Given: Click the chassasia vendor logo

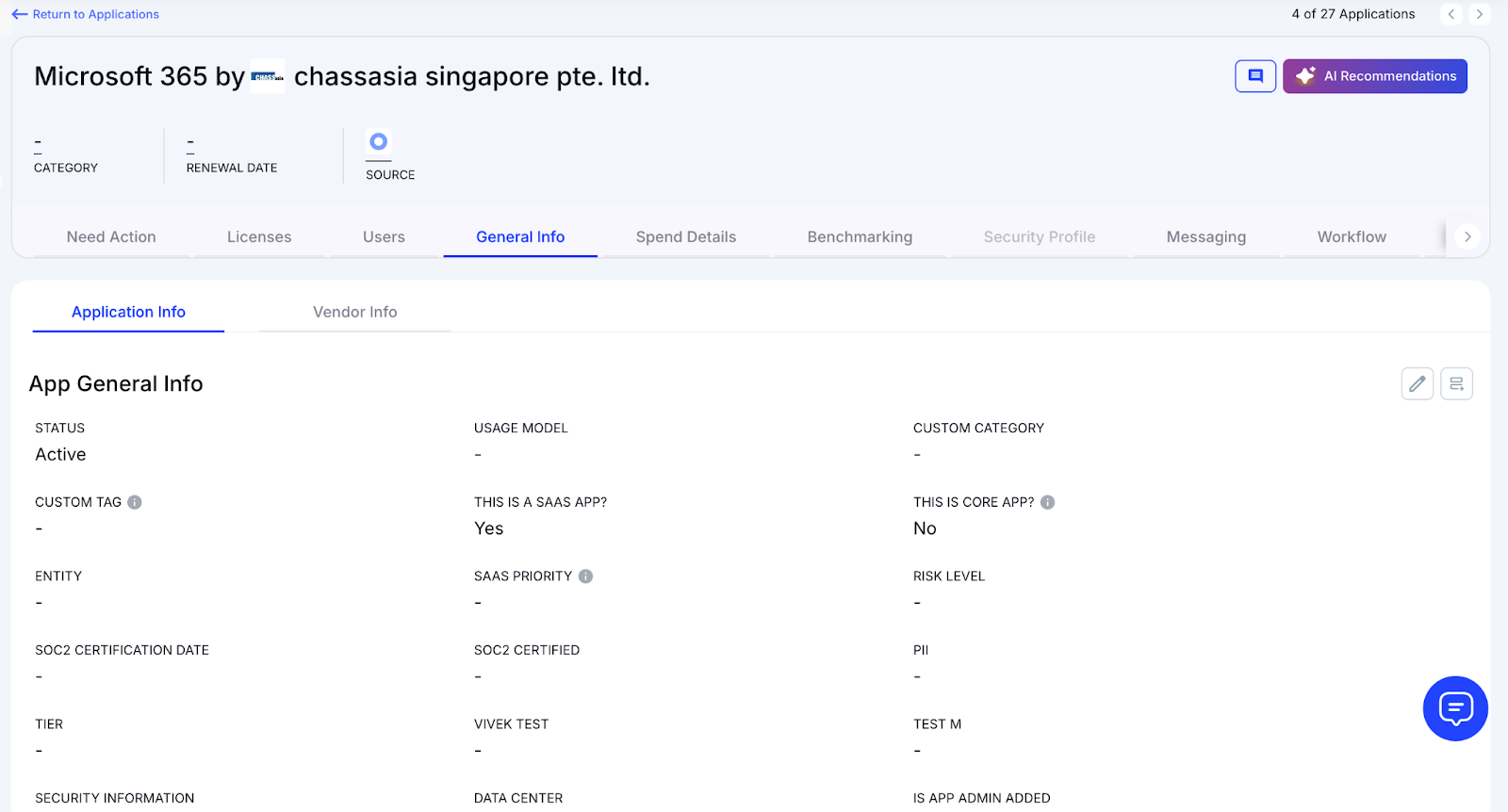Looking at the screenshot, I should (268, 76).
